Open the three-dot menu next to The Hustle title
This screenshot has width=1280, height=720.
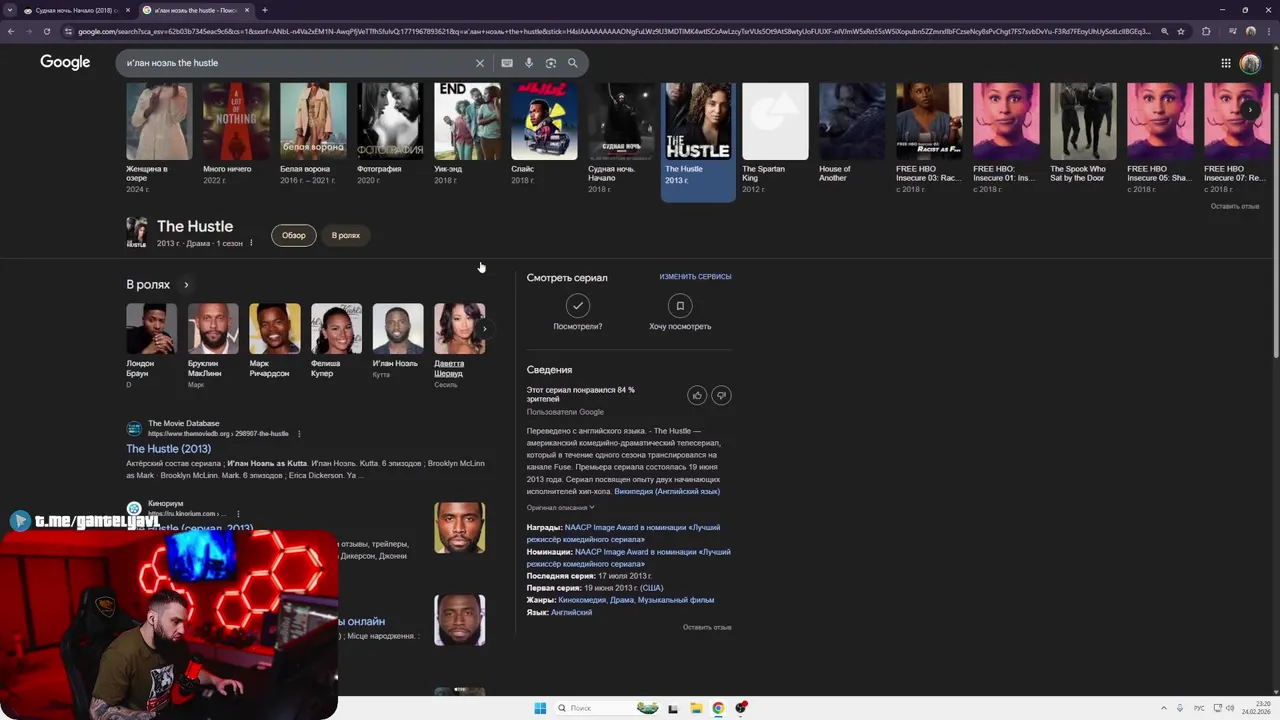(251, 243)
